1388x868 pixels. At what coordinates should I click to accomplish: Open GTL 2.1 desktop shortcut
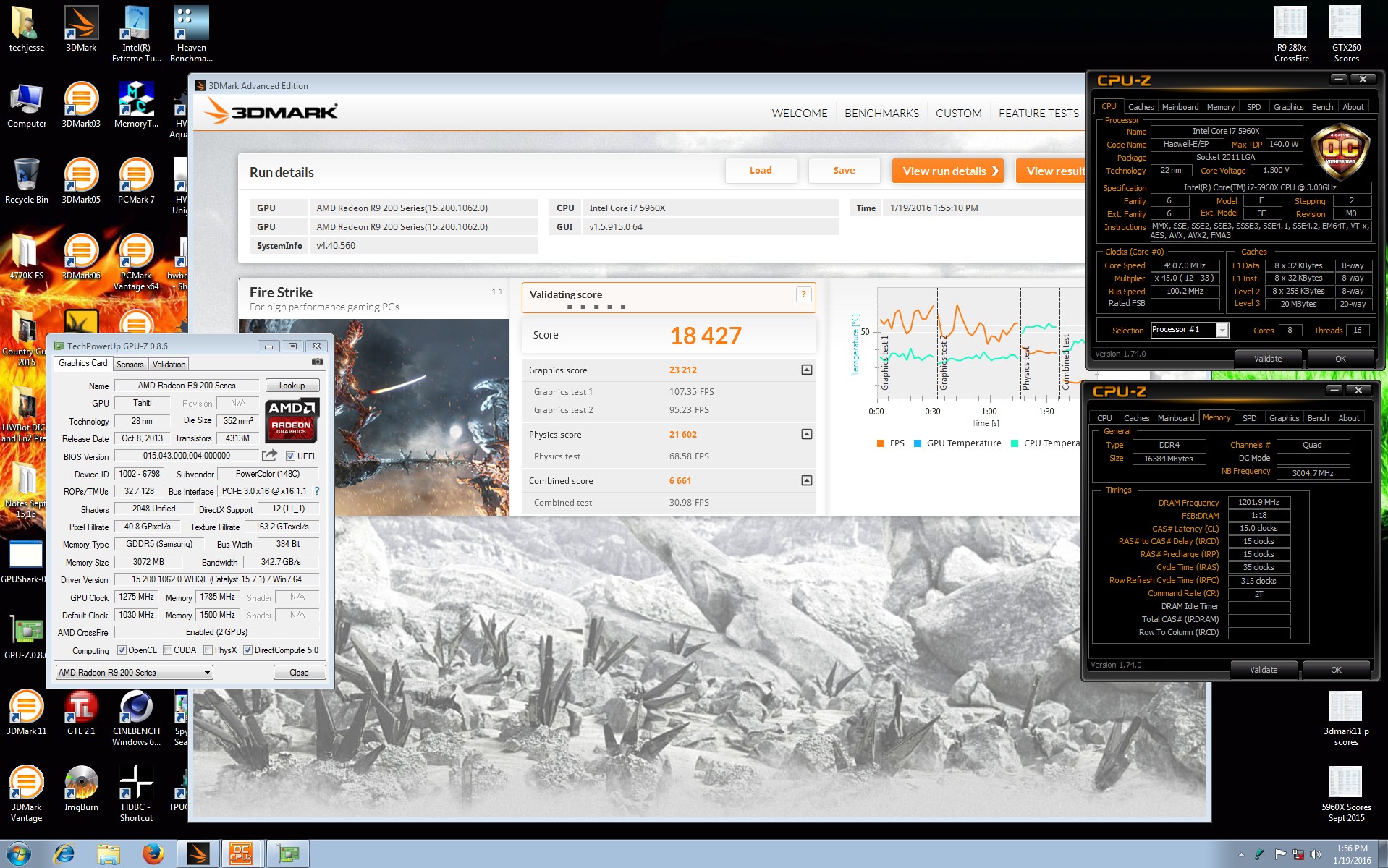pos(81,713)
